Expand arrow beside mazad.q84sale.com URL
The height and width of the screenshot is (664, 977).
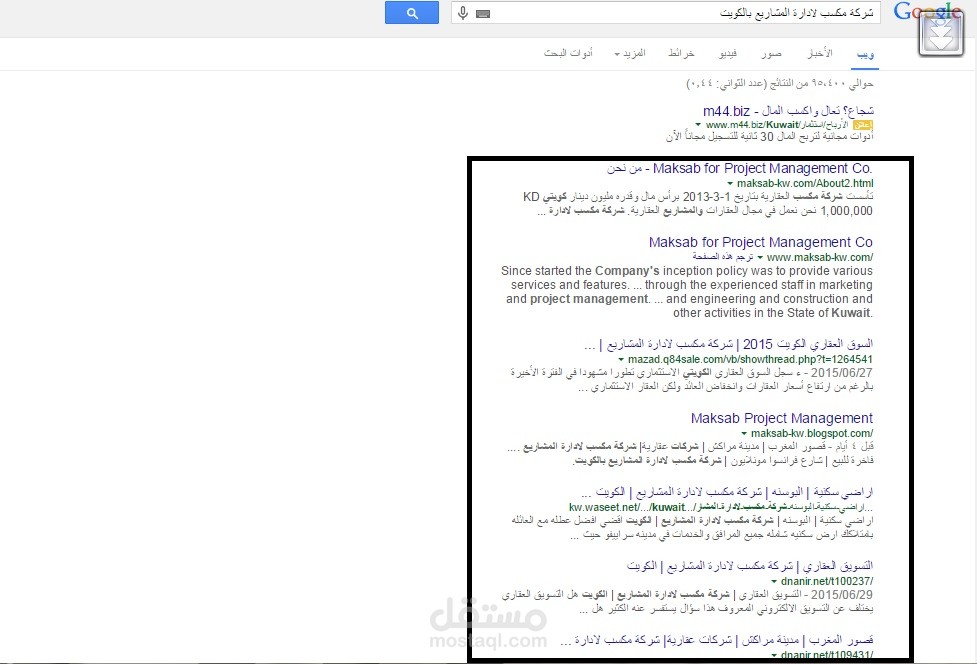(621, 360)
